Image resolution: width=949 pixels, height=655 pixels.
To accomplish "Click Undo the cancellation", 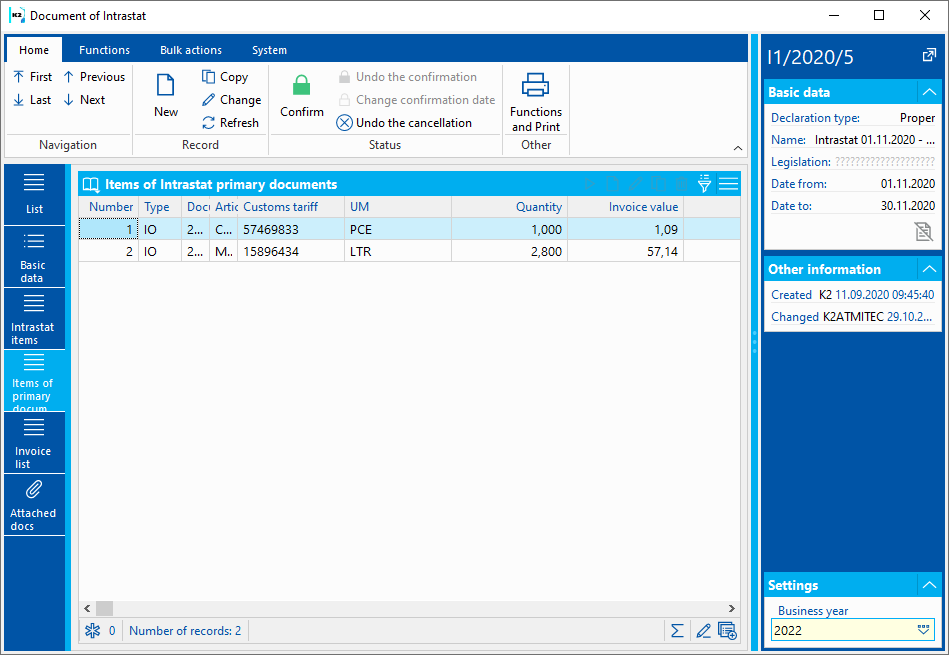I will click(404, 123).
